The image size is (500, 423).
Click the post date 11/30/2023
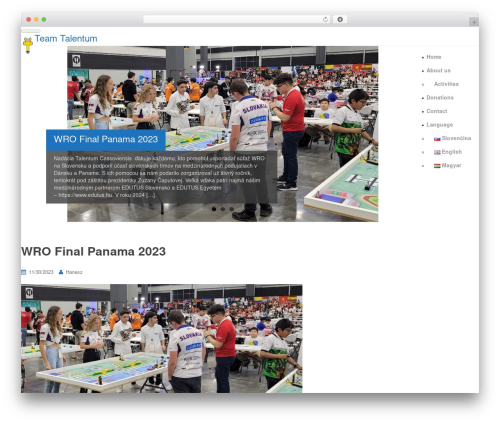tap(41, 272)
